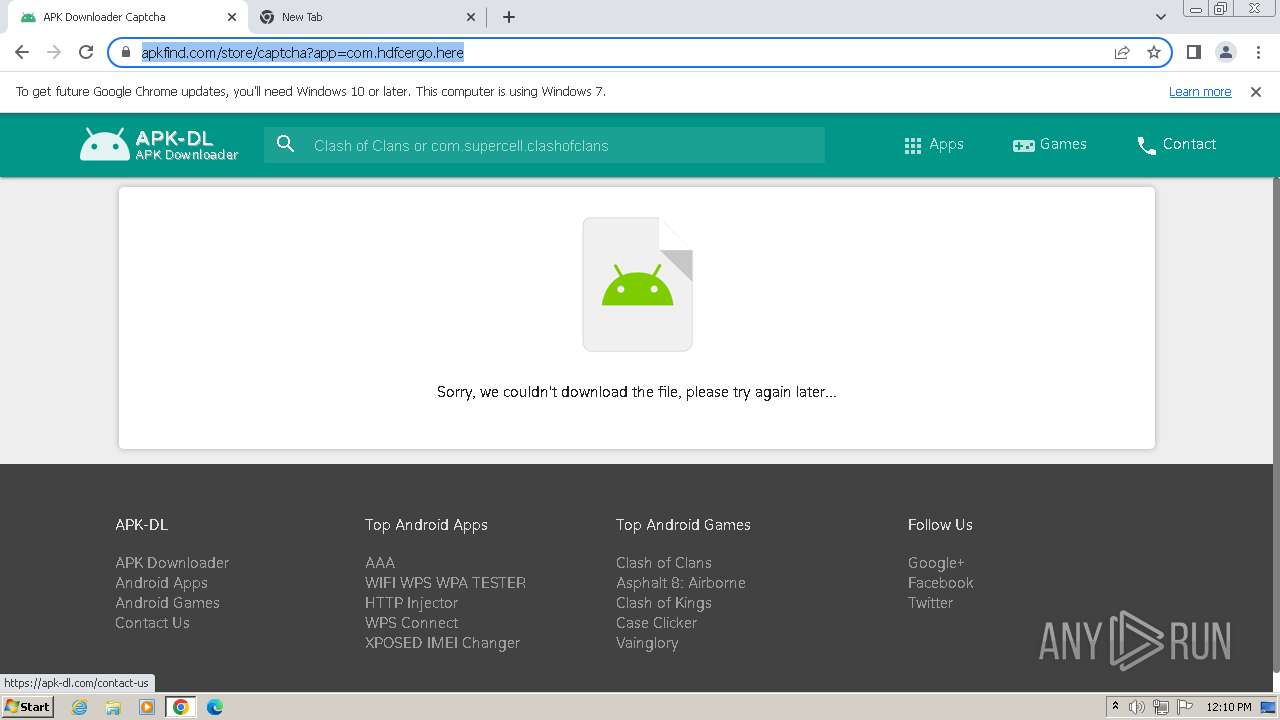Open the Windows Start menu
The width and height of the screenshot is (1280, 720).
(27, 706)
